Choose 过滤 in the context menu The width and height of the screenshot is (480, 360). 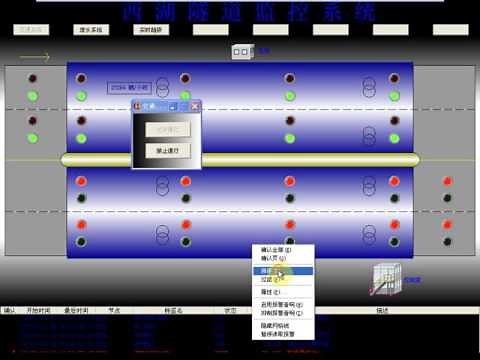283,279
